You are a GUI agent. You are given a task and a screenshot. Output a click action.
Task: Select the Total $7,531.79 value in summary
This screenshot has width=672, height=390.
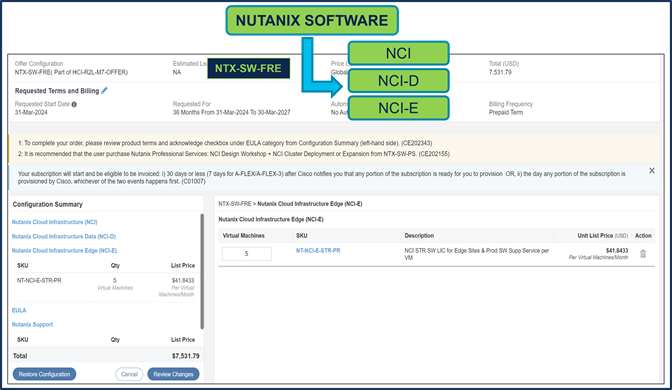tap(186, 356)
